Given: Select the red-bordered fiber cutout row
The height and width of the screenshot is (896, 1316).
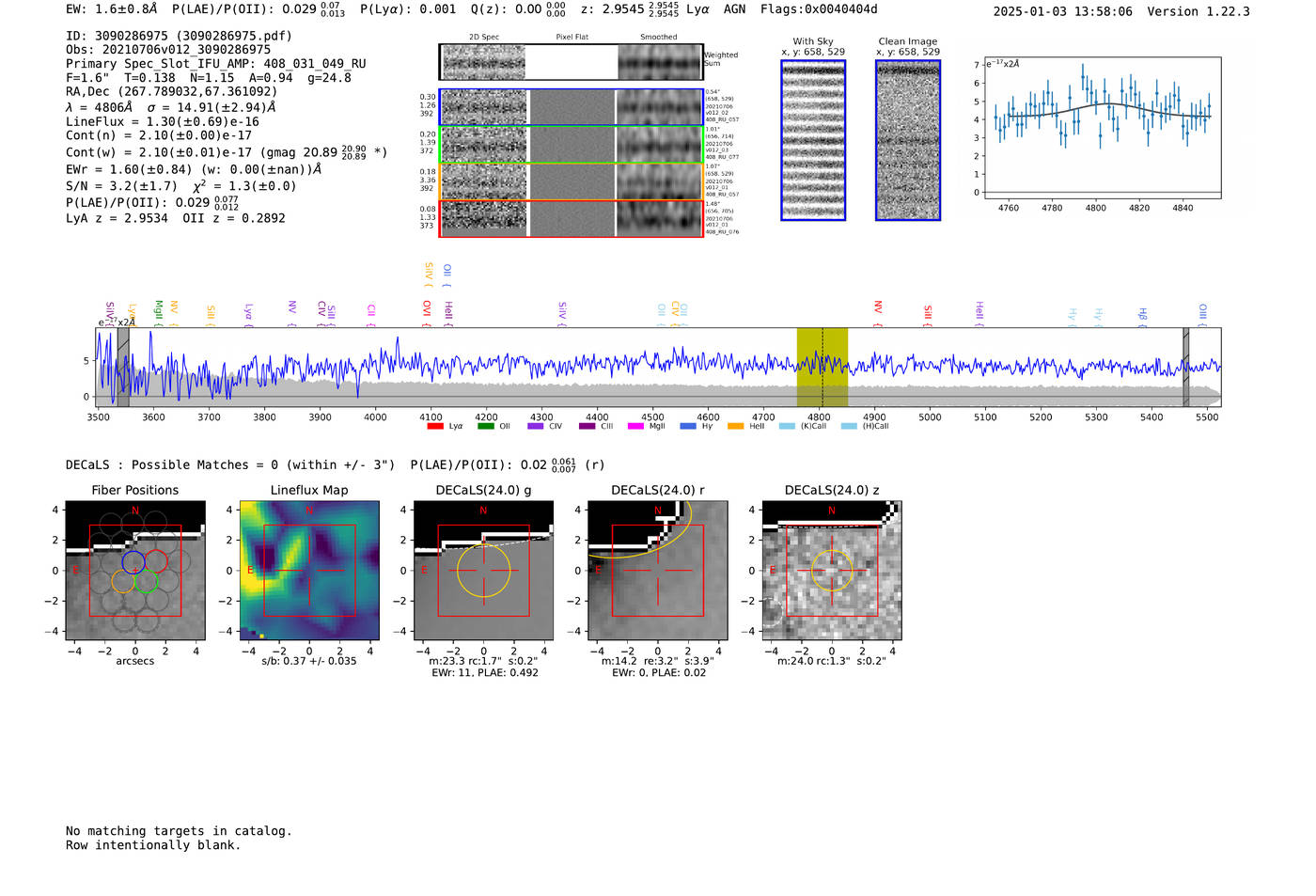Looking at the screenshot, I should pos(572,218).
